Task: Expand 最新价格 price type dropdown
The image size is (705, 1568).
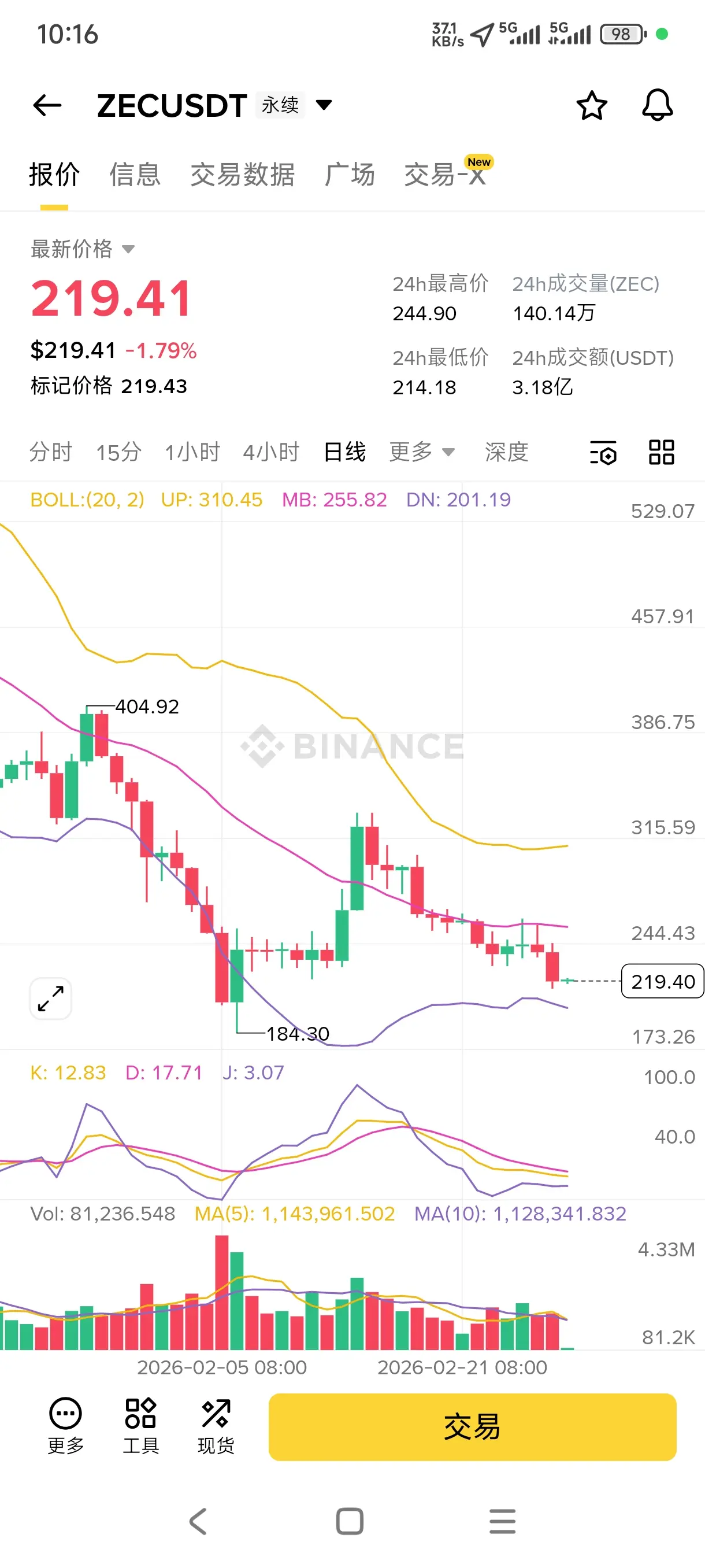Action: pos(128,249)
